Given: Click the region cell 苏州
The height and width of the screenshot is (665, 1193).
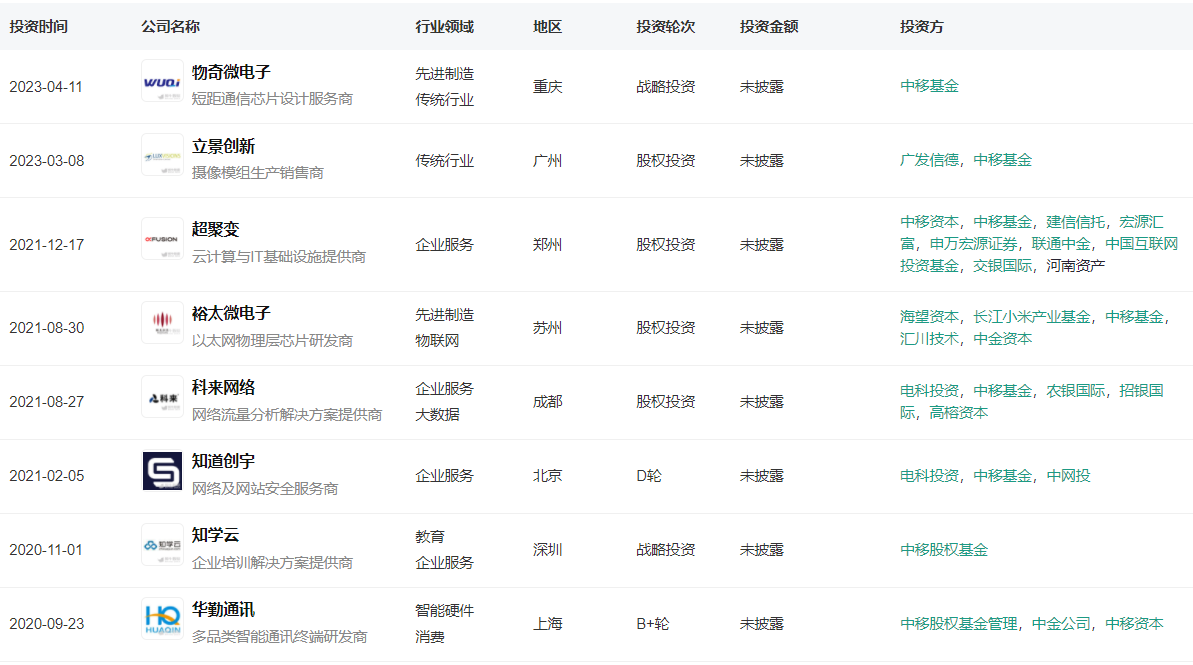Looking at the screenshot, I should [x=548, y=328].
